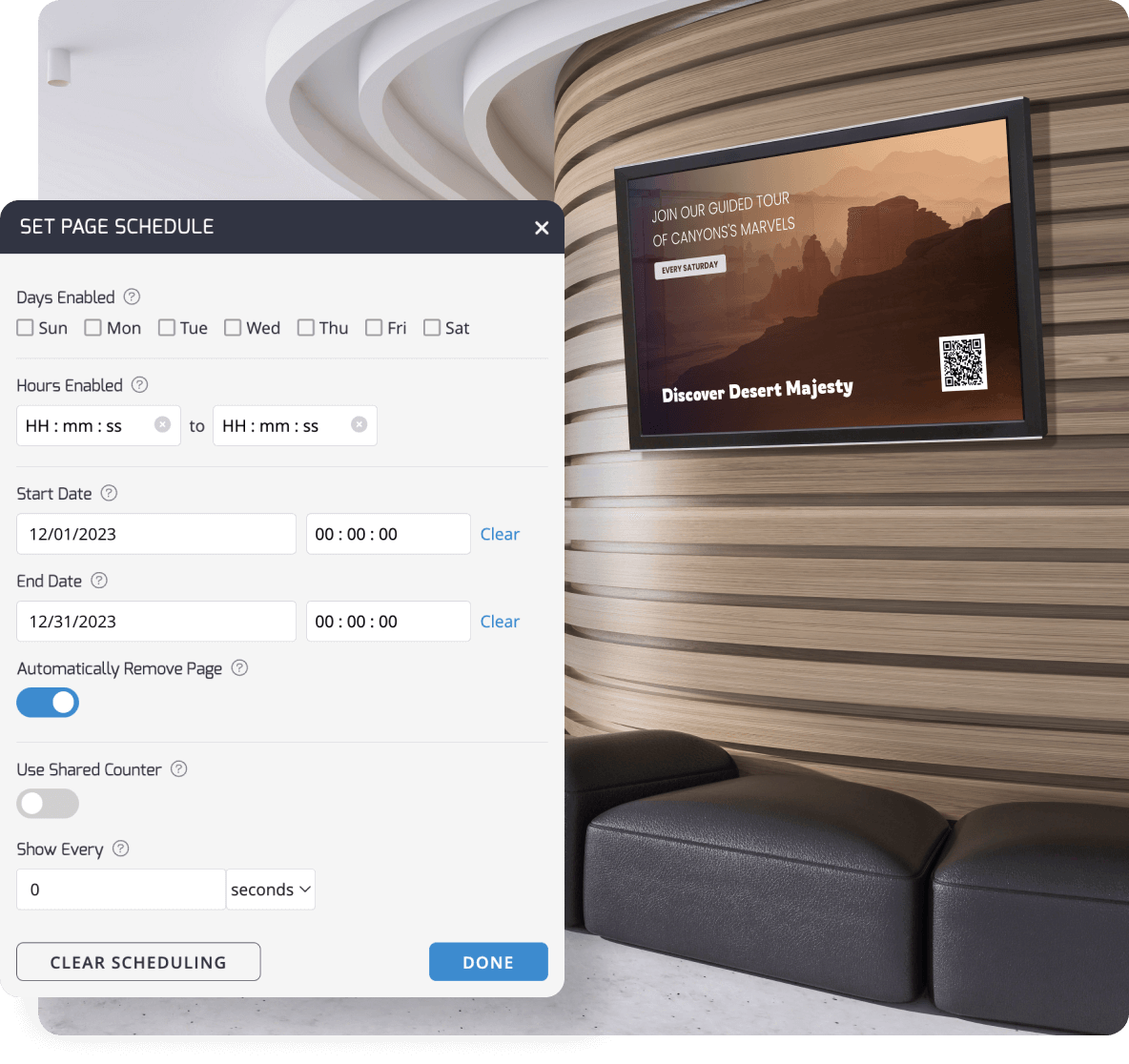Click help icon beside Hours Enabled
The width and height of the screenshot is (1129, 1064).
click(140, 384)
